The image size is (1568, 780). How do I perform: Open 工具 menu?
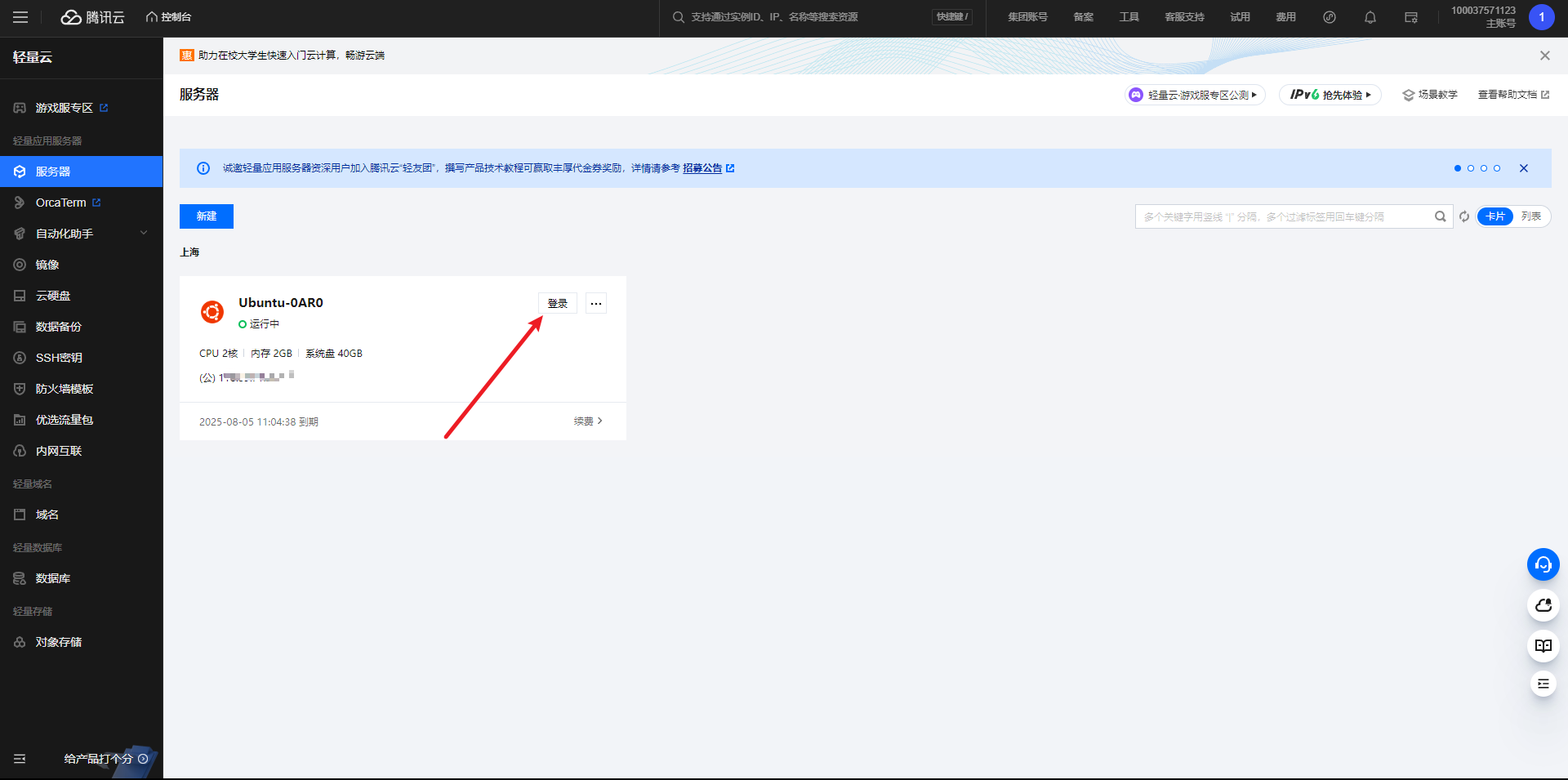1129,17
